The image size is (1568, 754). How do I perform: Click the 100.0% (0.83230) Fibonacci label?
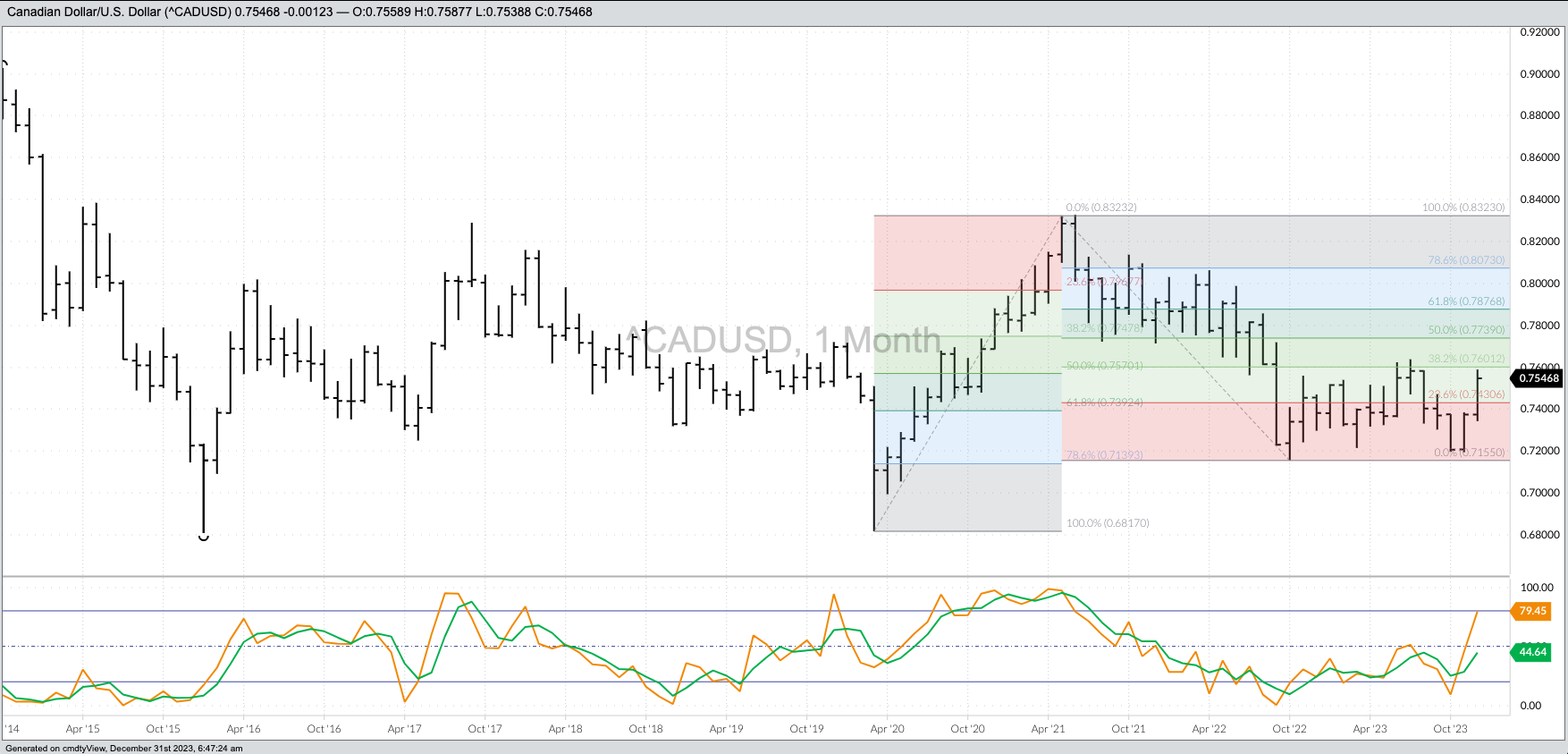[x=1463, y=208]
